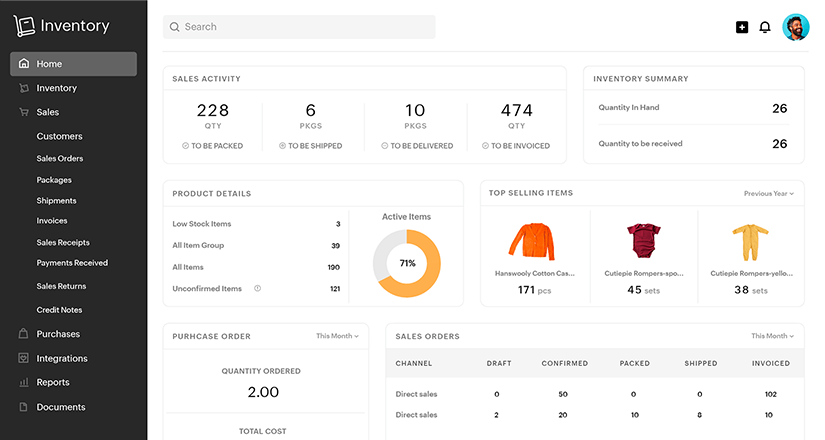Click the orange Active Items donut chart

407,263
